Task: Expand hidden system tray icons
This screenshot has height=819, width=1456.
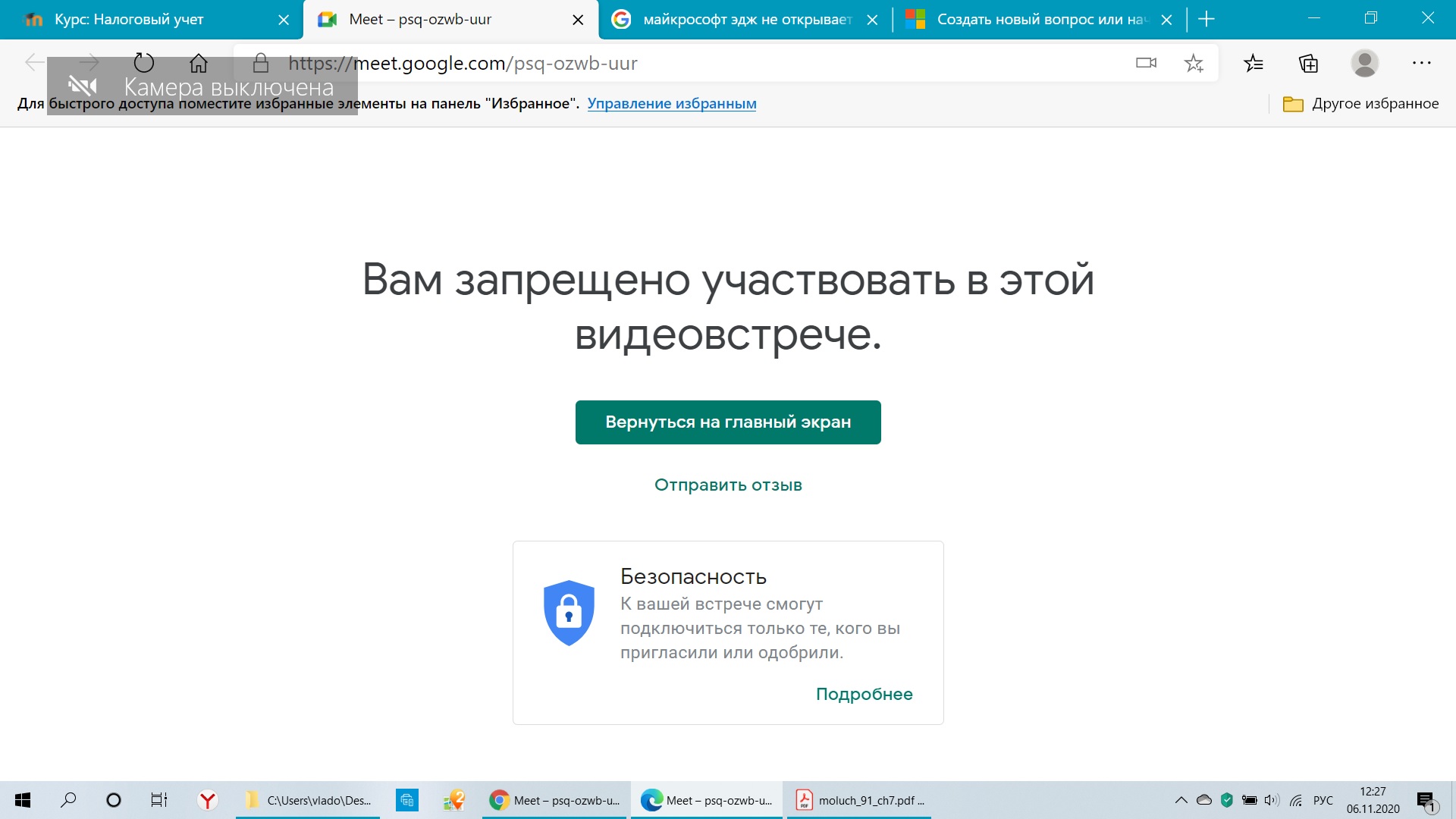Action: [1181, 800]
